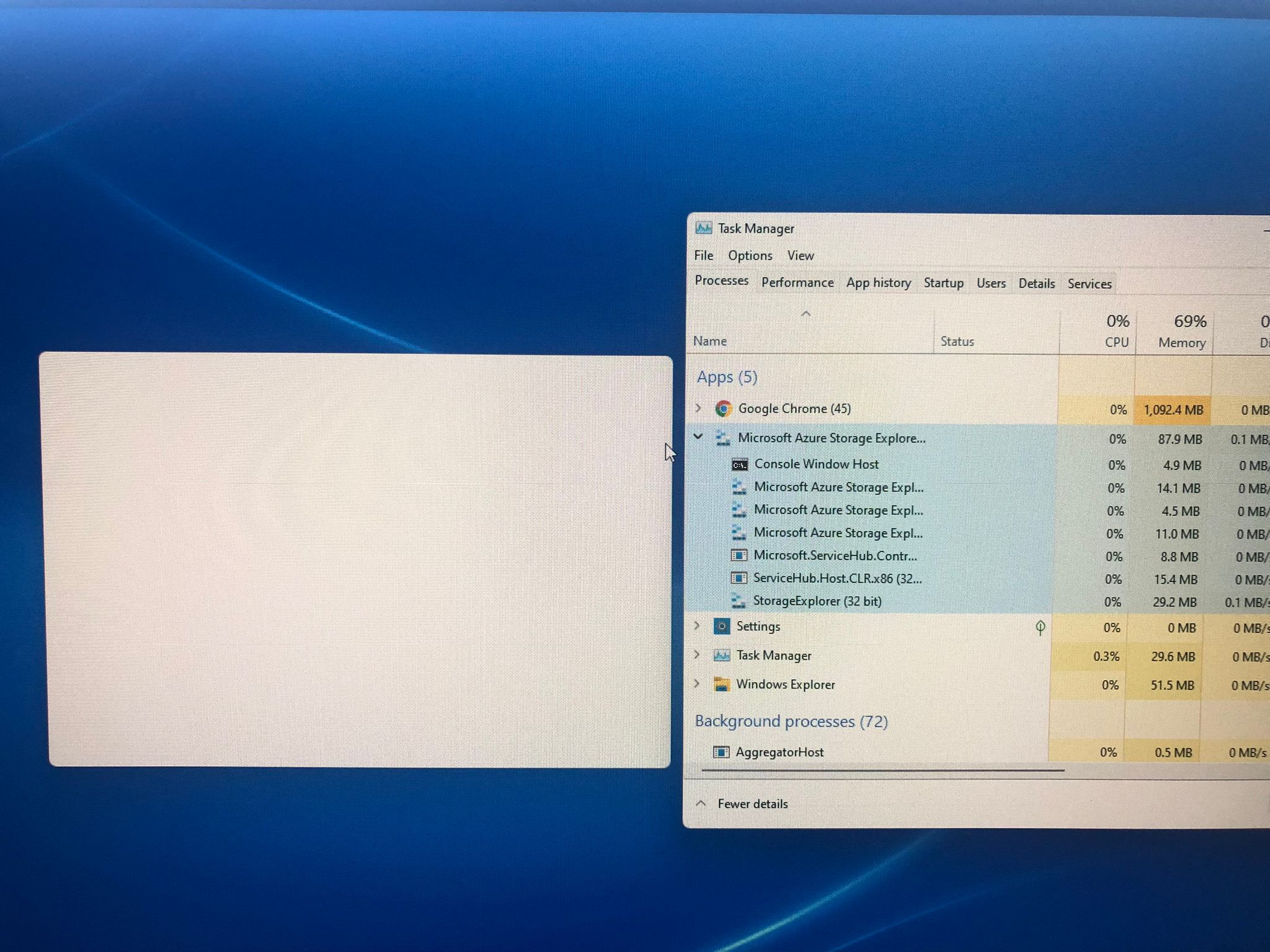1270x952 pixels.
Task: Select the Google Chrome (45) row
Action: click(x=979, y=409)
